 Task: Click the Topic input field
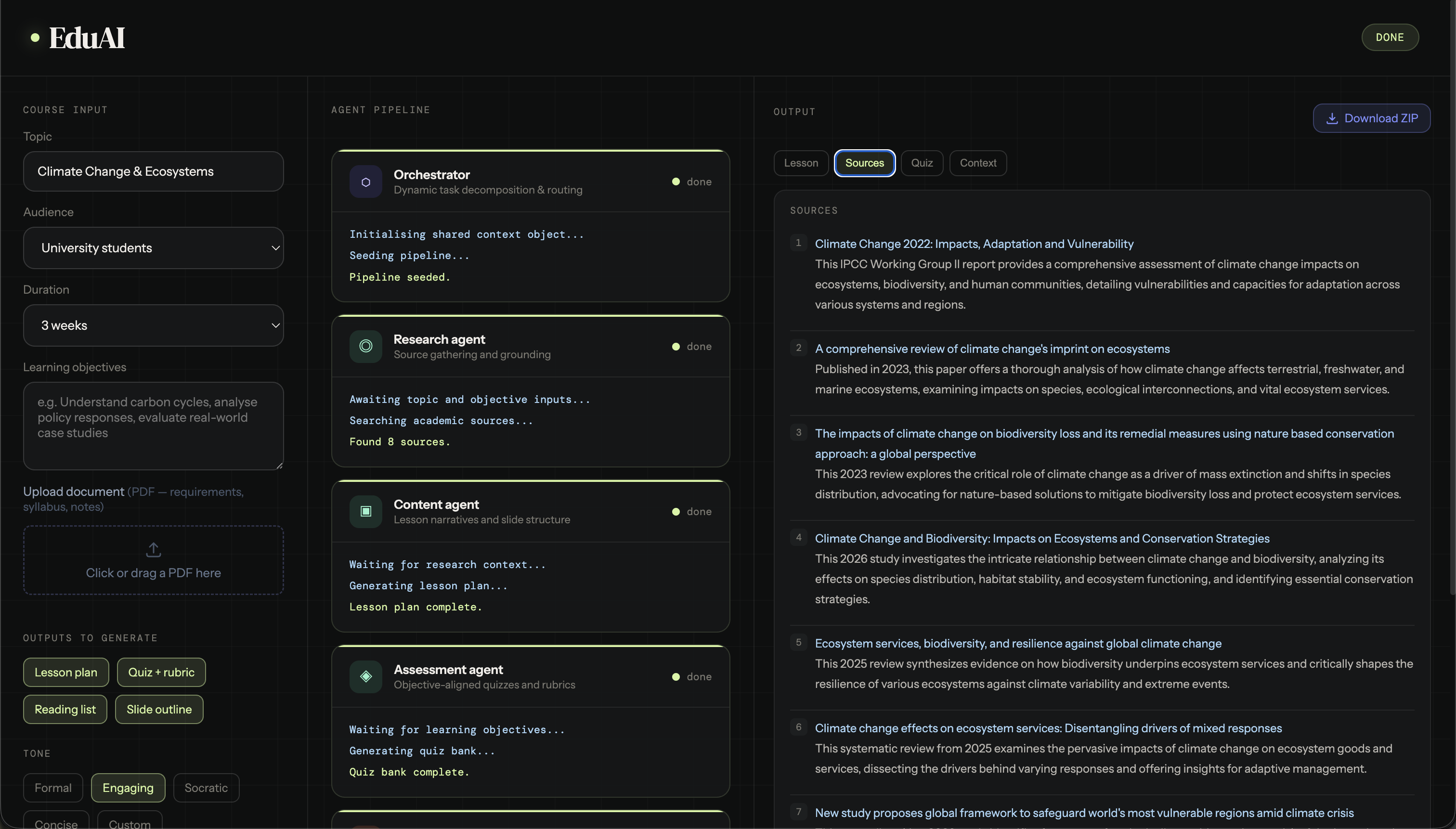(x=153, y=171)
